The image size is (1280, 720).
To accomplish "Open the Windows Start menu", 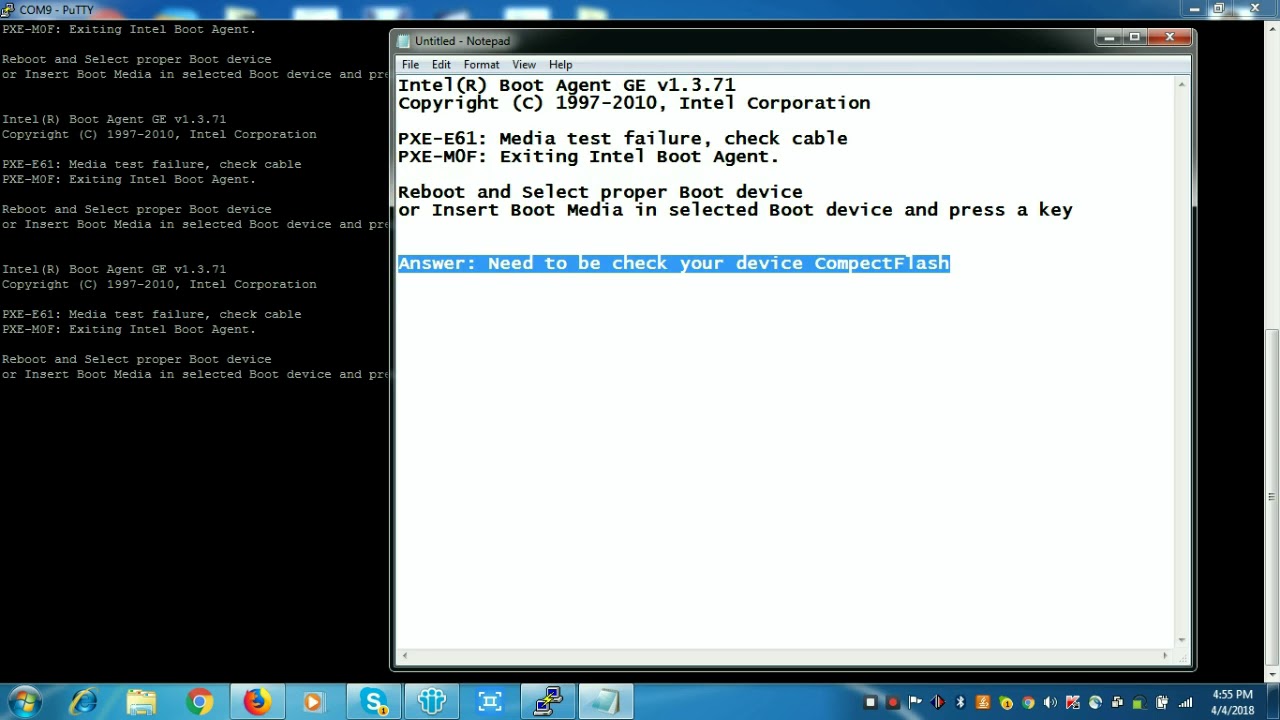I will tap(23, 702).
